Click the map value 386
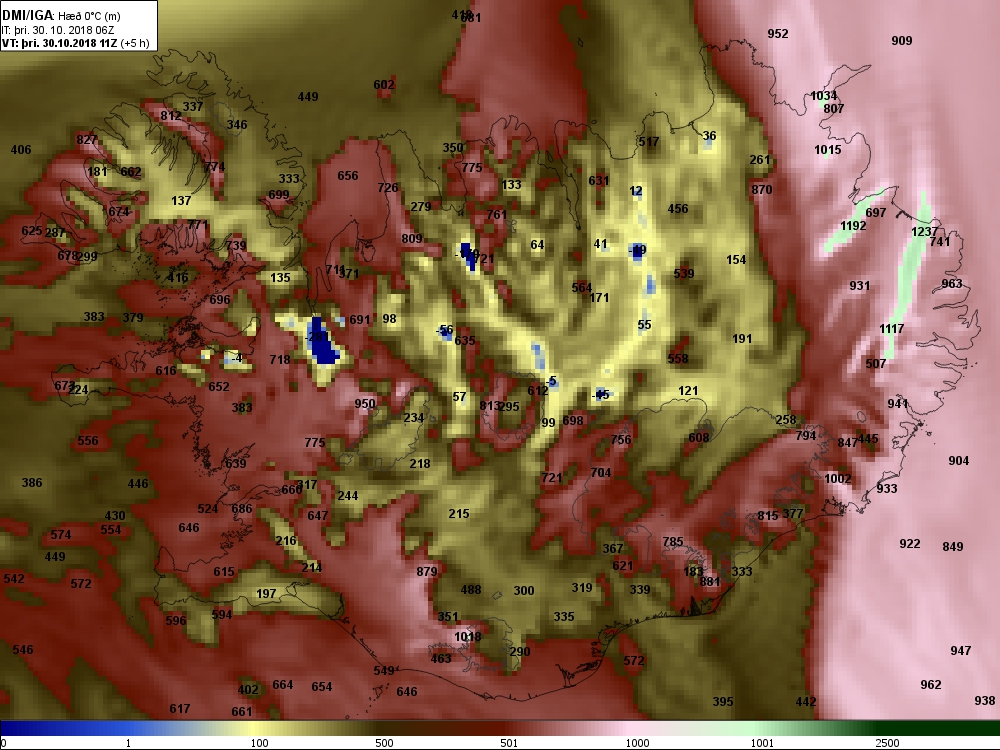This screenshot has height=750, width=1000. 32,483
